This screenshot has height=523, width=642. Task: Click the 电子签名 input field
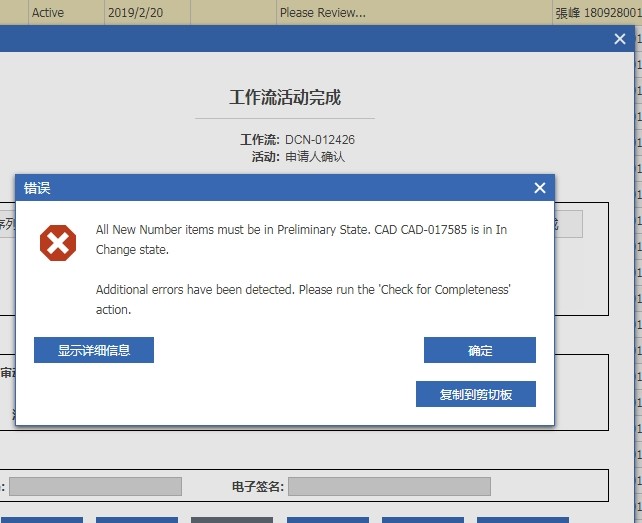(x=389, y=487)
